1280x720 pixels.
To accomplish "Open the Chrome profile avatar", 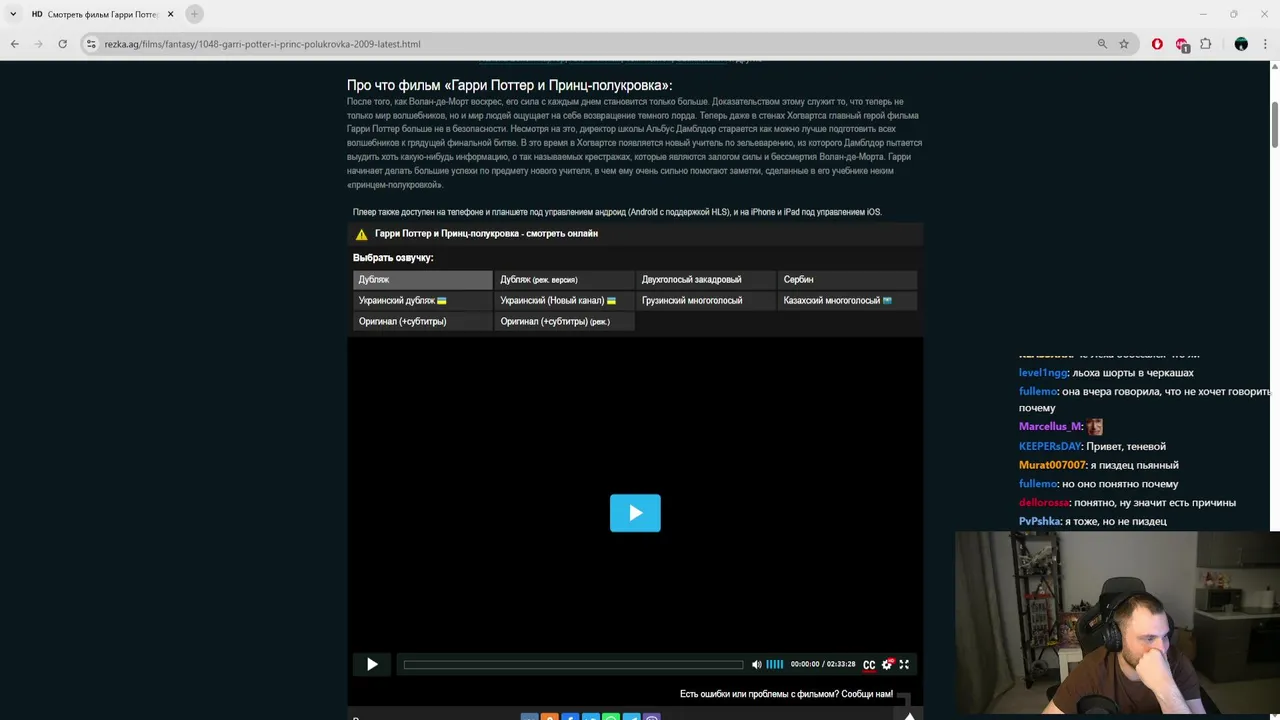I will click(x=1241, y=44).
